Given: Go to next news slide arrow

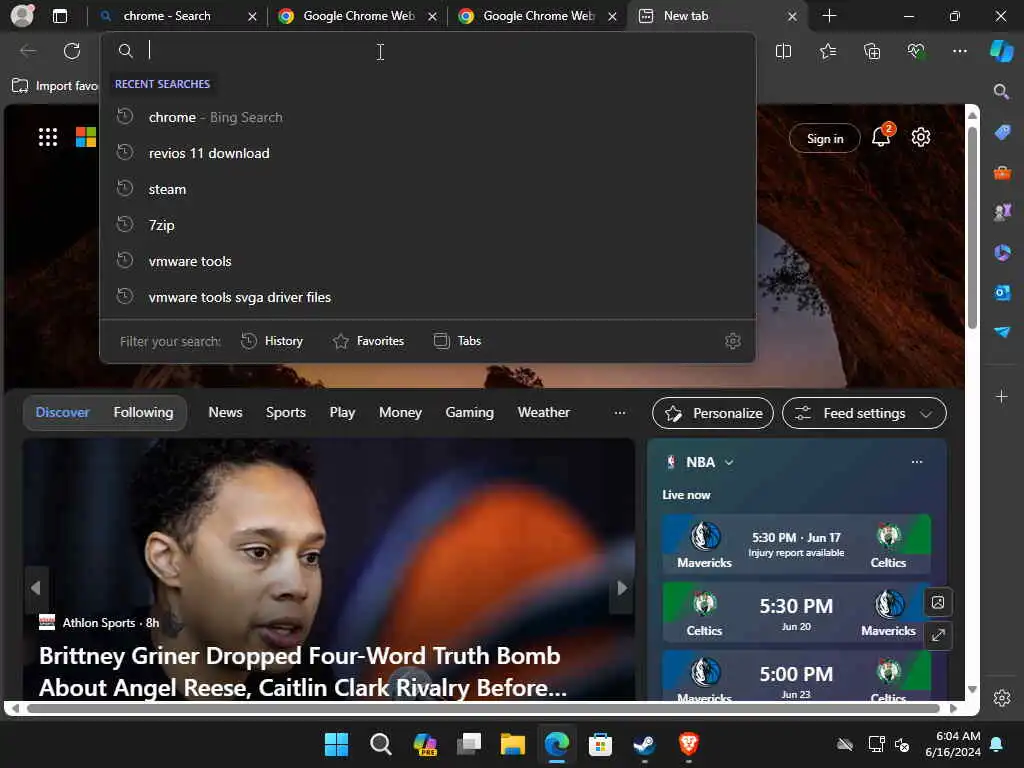Looking at the screenshot, I should (621, 588).
